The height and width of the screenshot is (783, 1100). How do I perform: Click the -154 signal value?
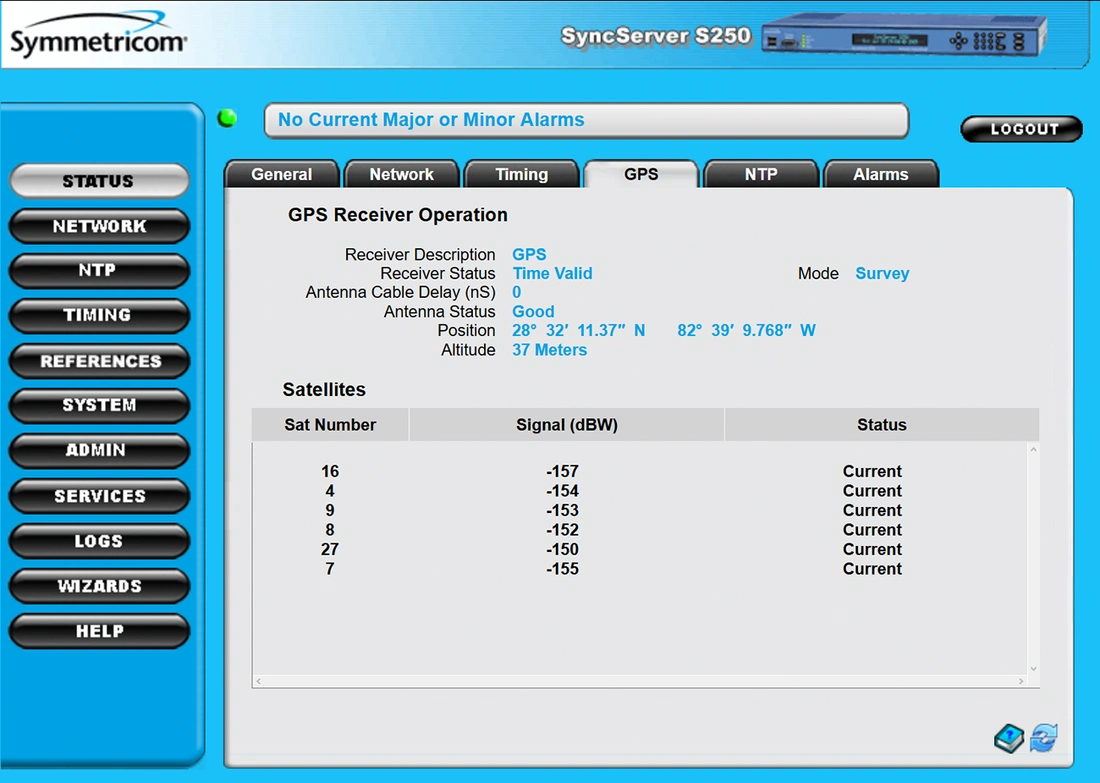563,491
